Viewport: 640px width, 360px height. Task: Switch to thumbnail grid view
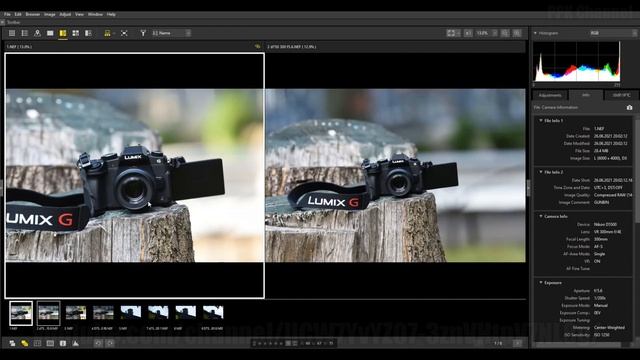point(12,33)
